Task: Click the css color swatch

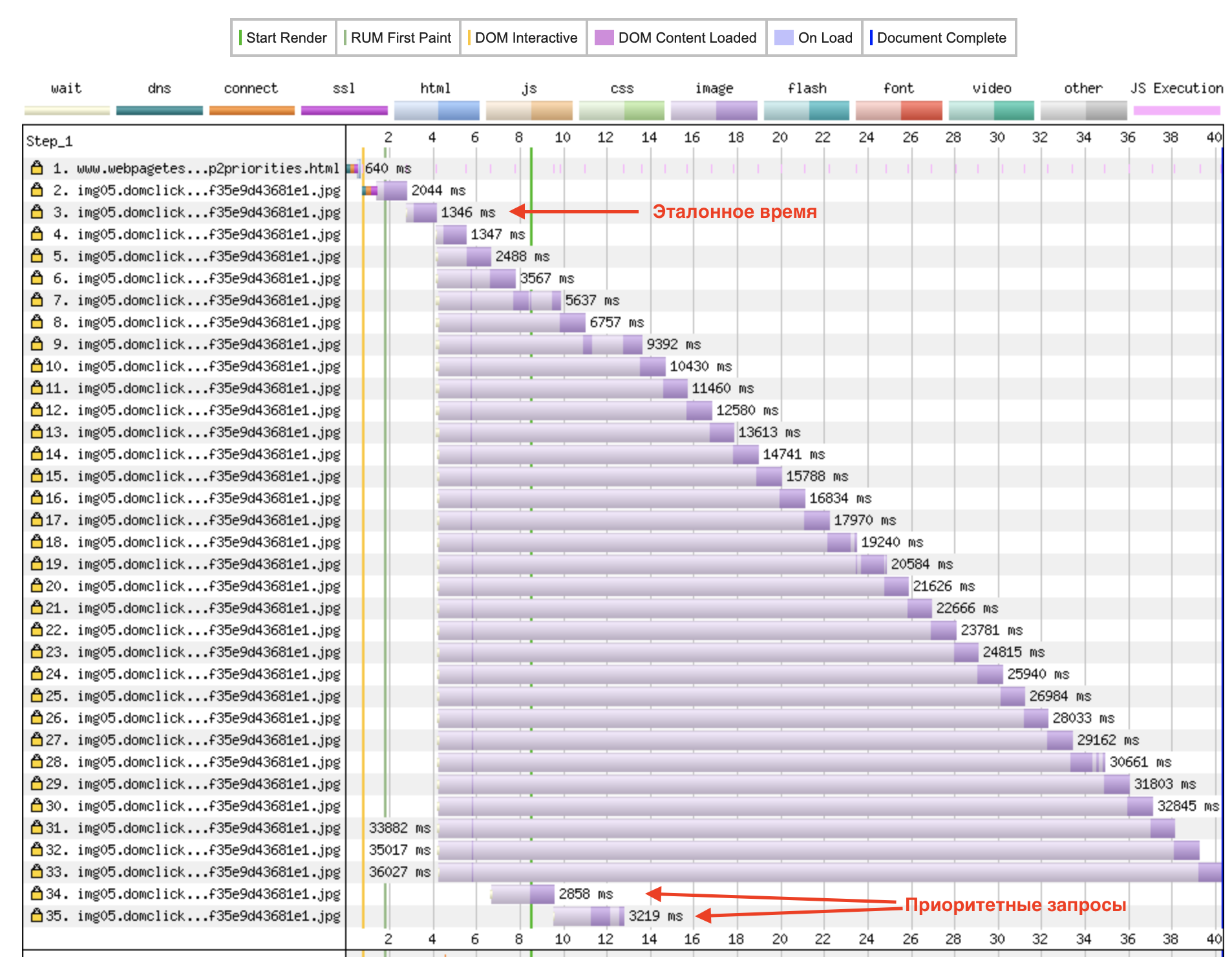Action: (x=622, y=111)
